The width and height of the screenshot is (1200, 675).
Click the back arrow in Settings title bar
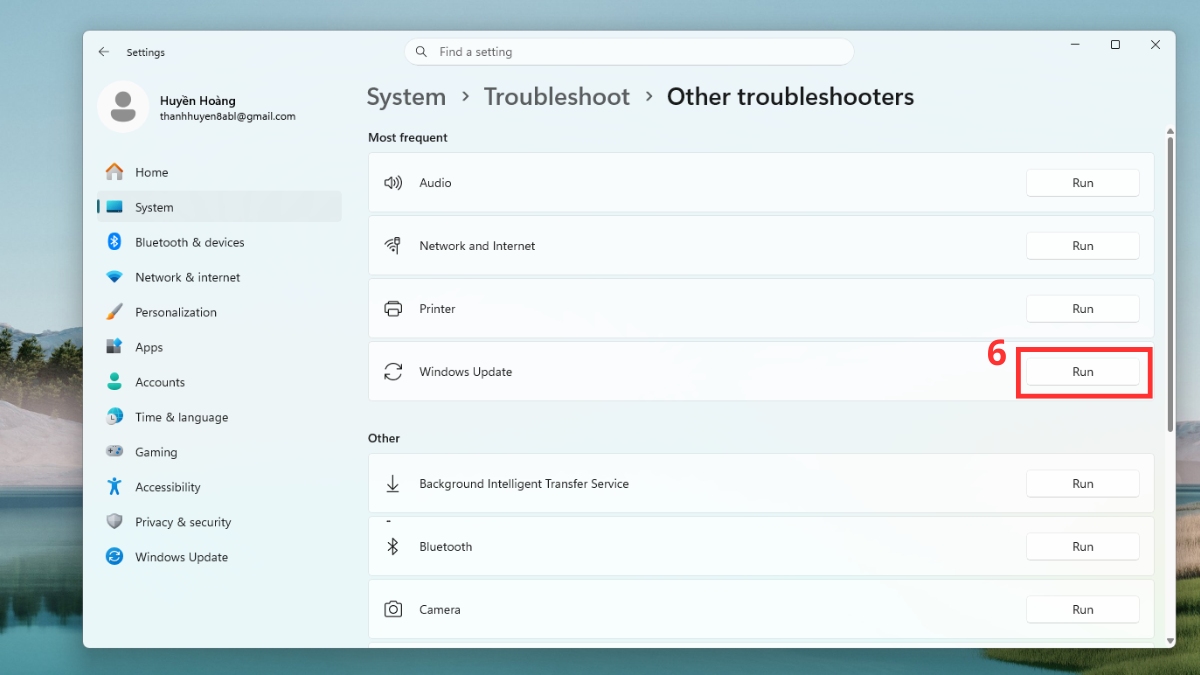[x=104, y=52]
